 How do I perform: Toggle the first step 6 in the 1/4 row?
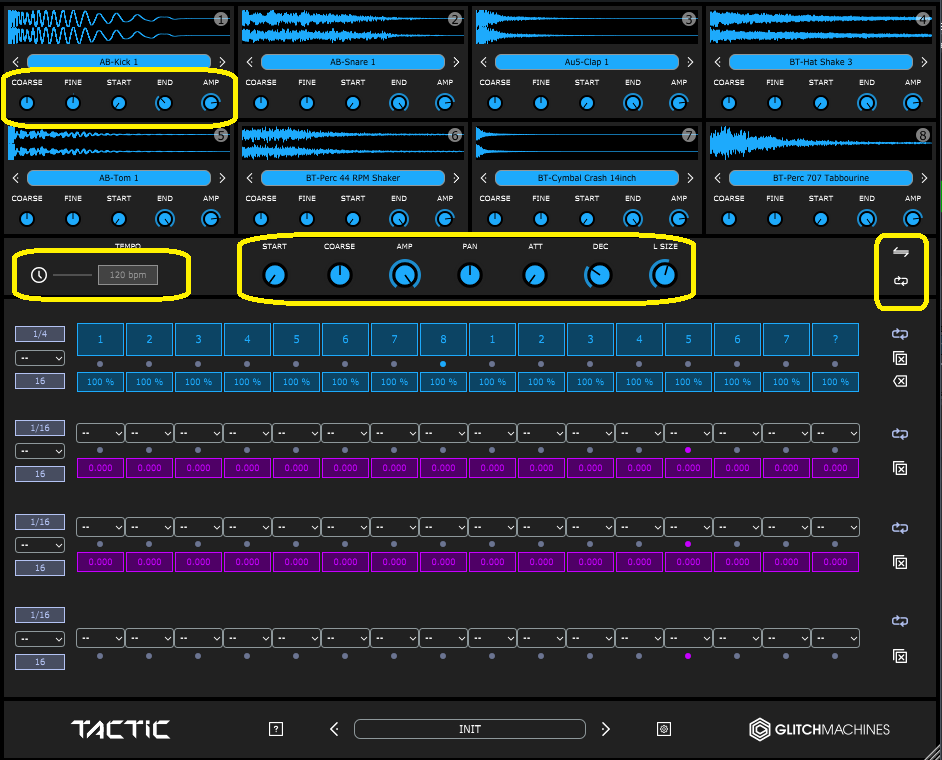(x=345, y=339)
